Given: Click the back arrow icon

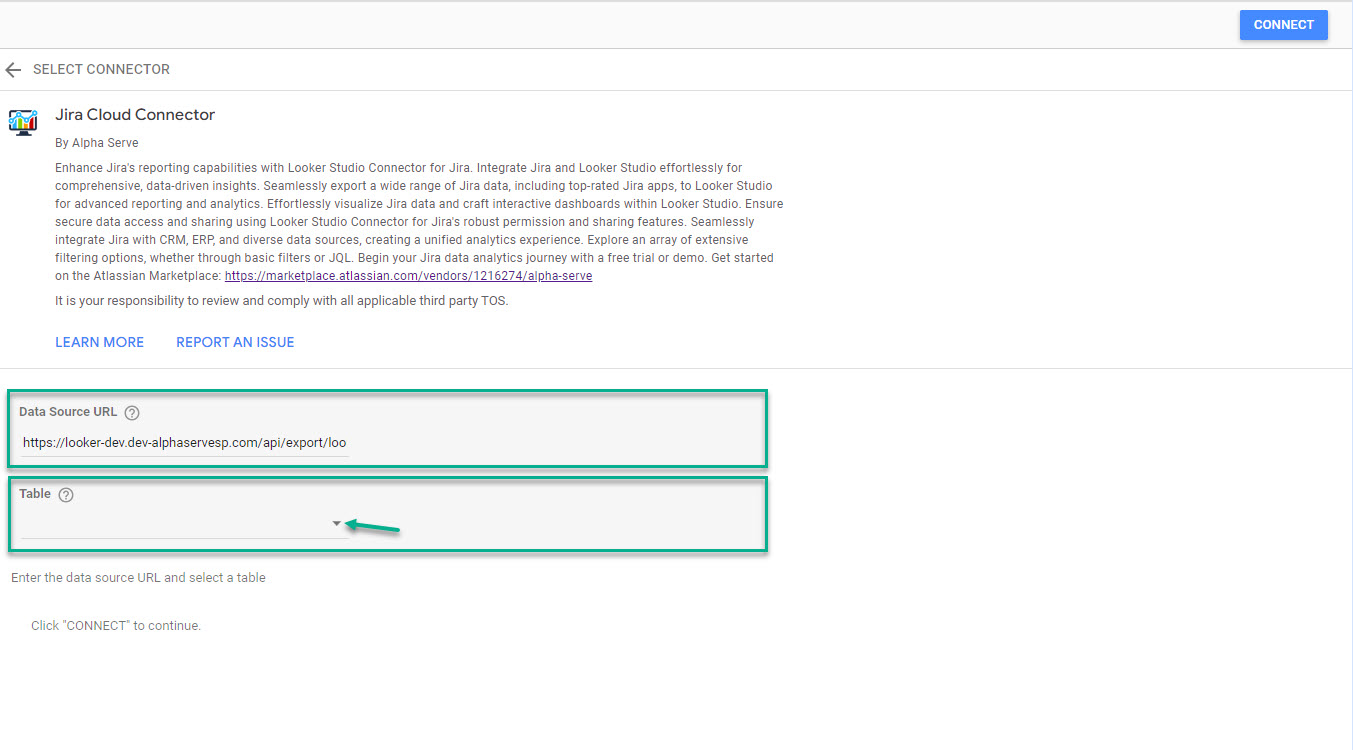Looking at the screenshot, I should (13, 70).
